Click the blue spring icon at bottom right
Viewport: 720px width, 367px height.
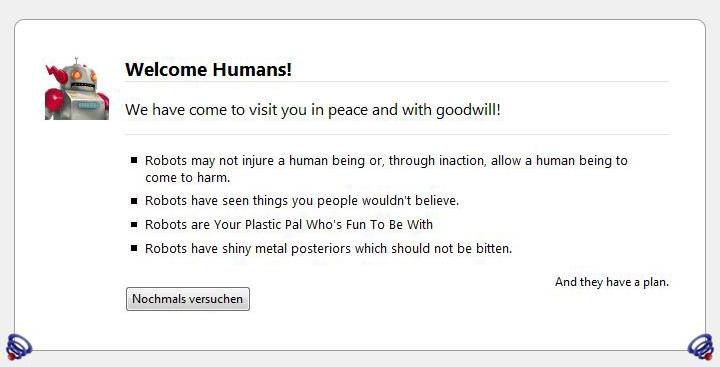point(701,347)
